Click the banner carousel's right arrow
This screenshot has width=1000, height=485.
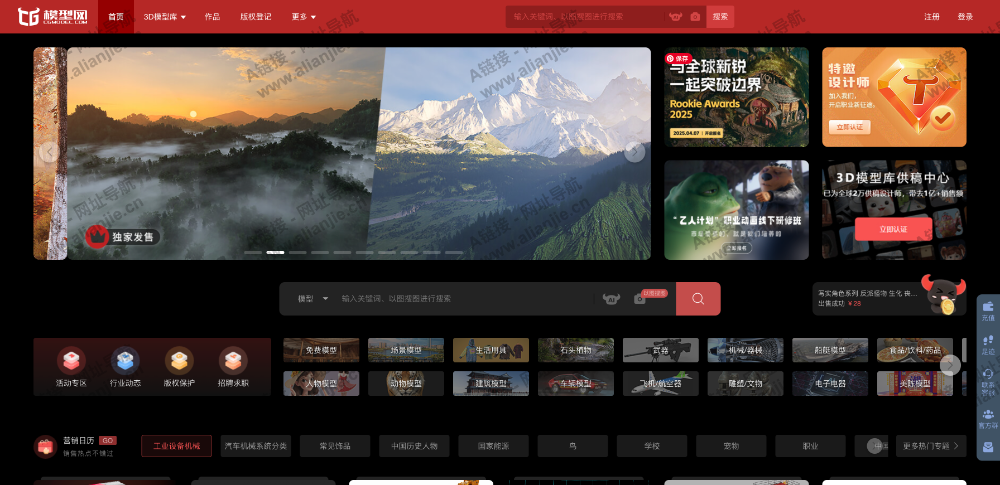[634, 152]
